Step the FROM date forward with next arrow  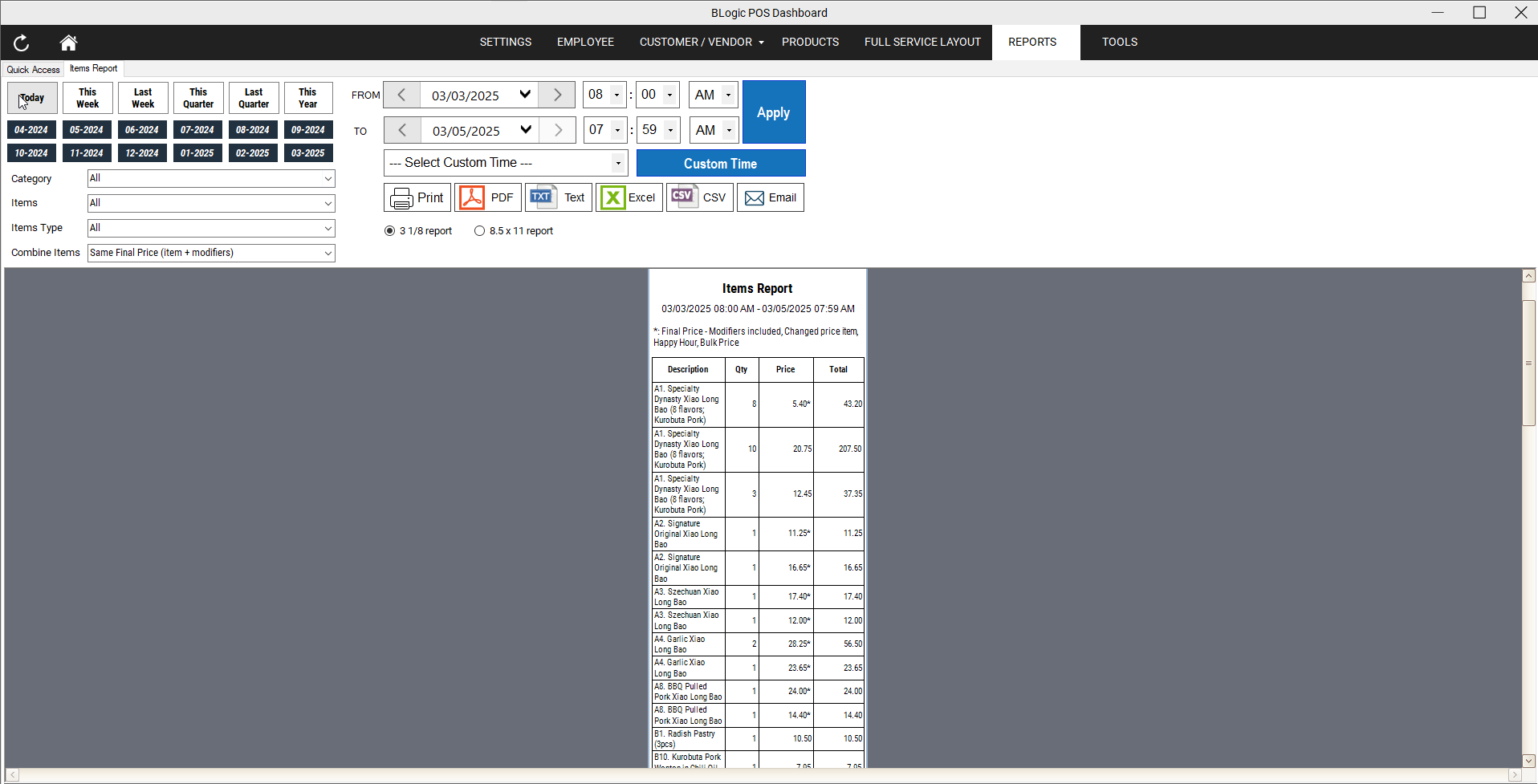[555, 94]
